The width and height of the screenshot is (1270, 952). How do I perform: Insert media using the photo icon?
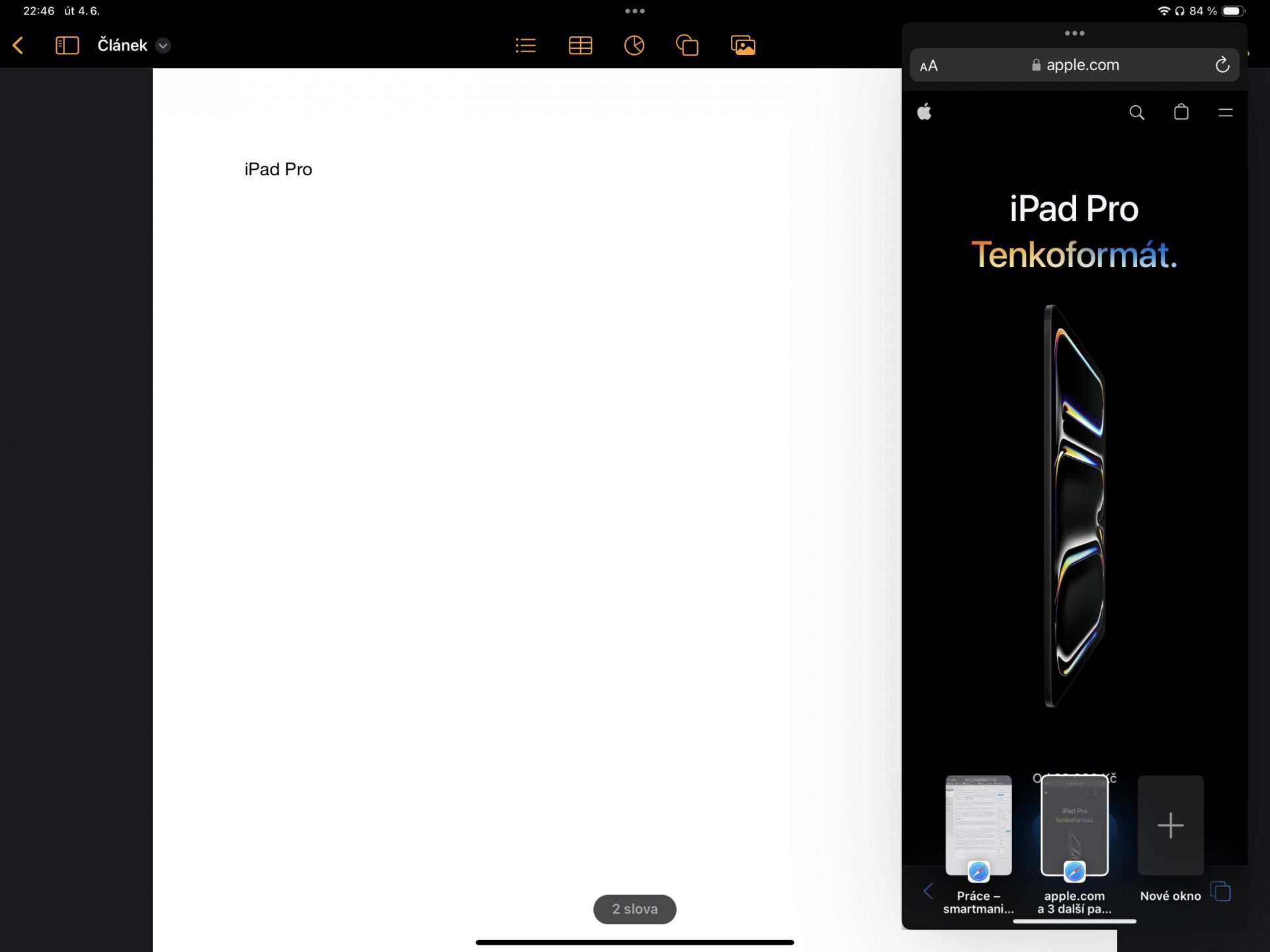[743, 46]
